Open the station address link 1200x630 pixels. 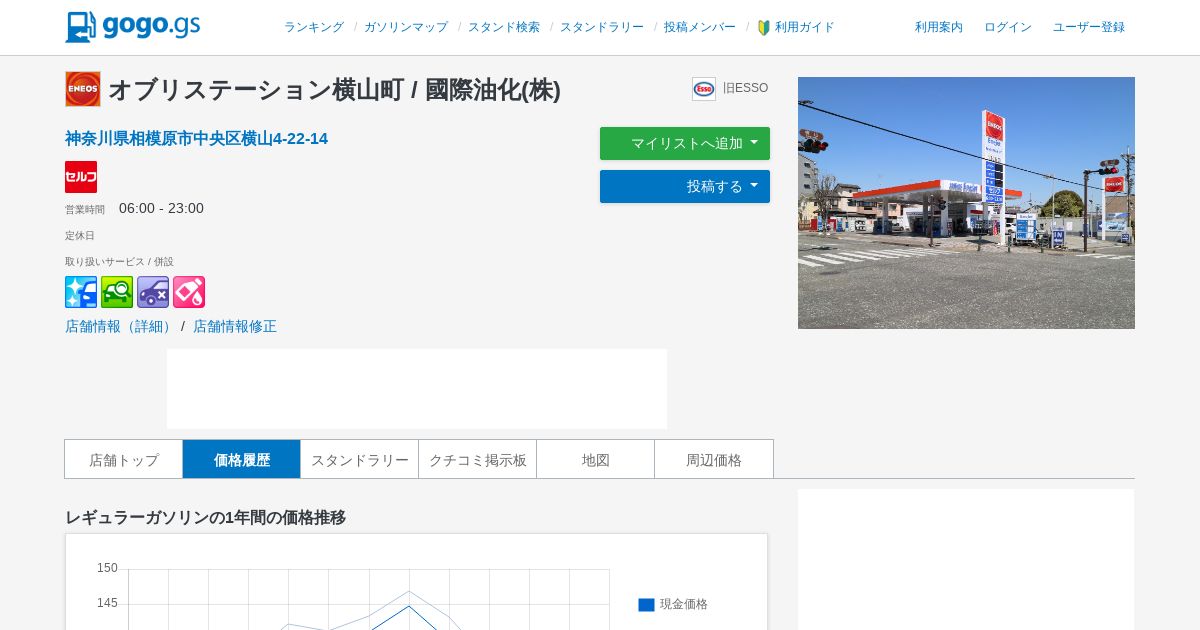coord(196,138)
